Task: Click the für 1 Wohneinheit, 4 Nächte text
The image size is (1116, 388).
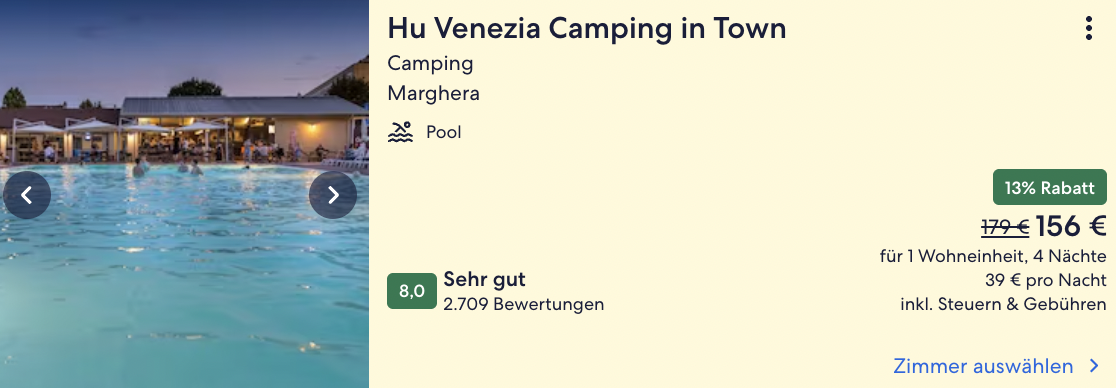Action: pyautogui.click(x=993, y=256)
